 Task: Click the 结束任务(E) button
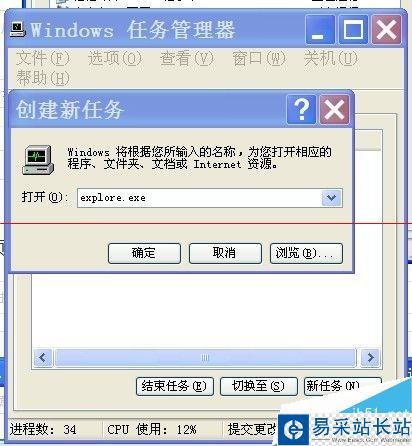point(175,386)
